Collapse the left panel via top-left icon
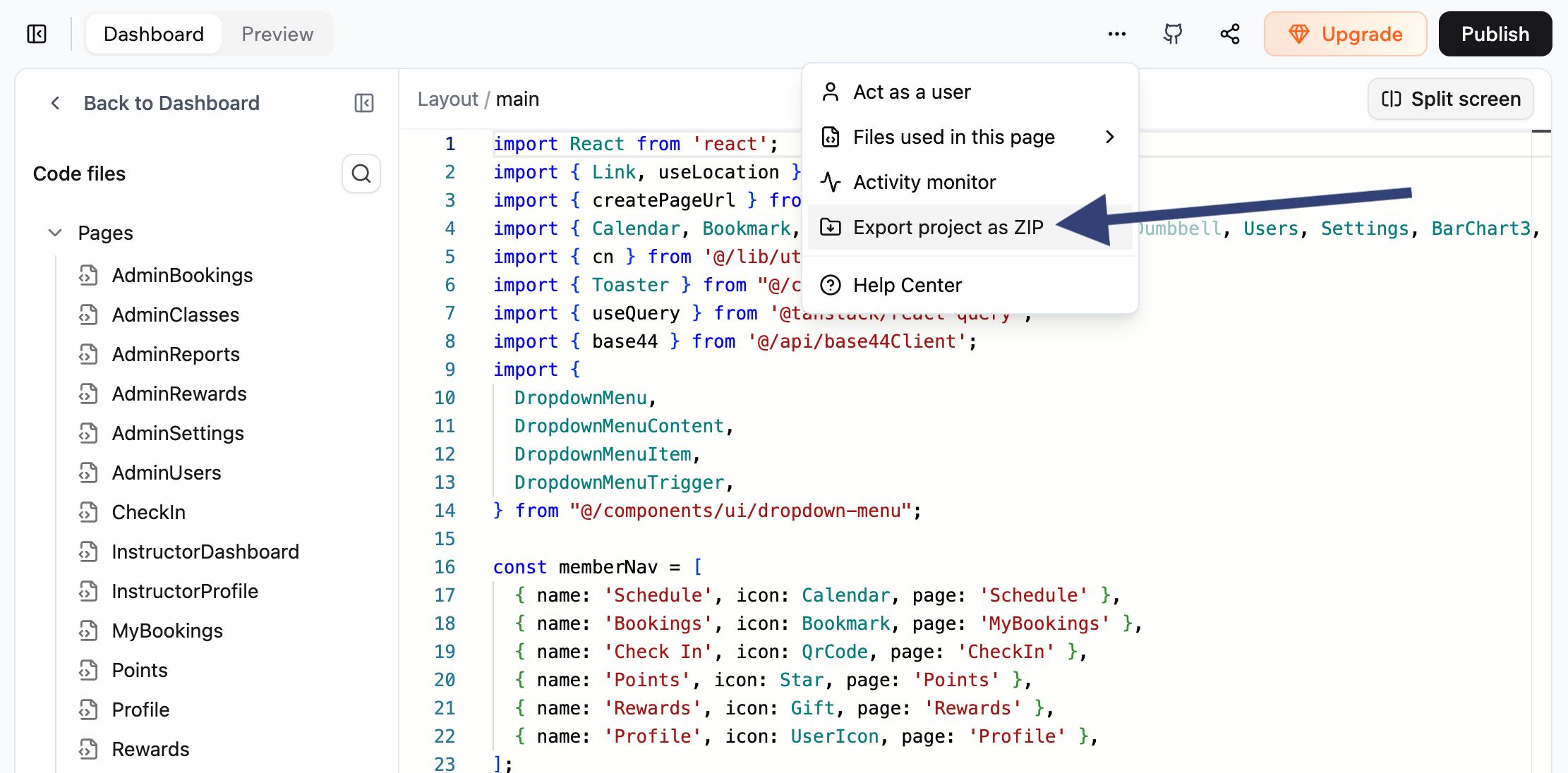The height and width of the screenshot is (773, 1568). click(37, 33)
